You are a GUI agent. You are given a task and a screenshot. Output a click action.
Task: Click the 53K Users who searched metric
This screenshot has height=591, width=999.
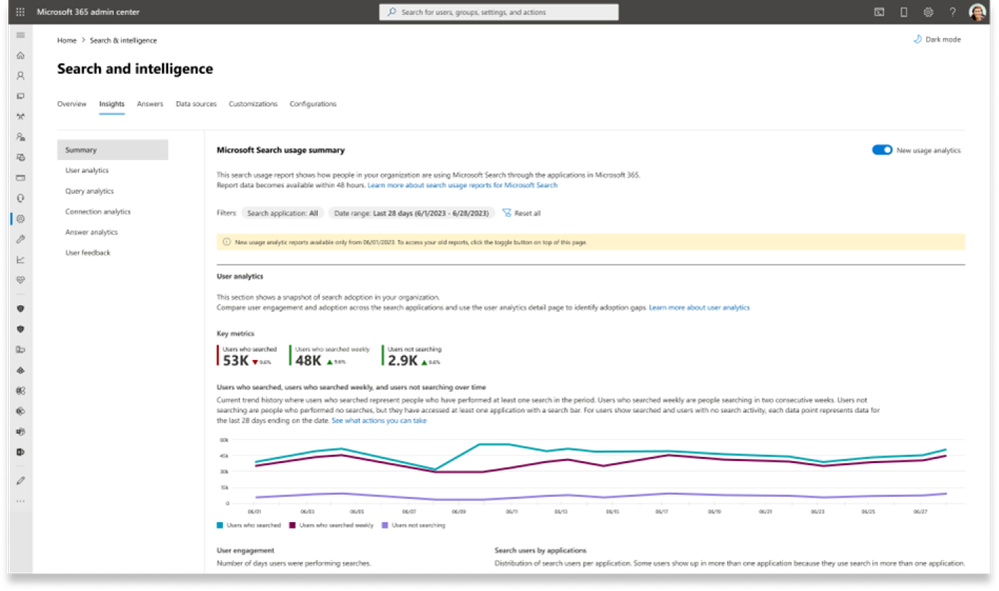pyautogui.click(x=248, y=357)
